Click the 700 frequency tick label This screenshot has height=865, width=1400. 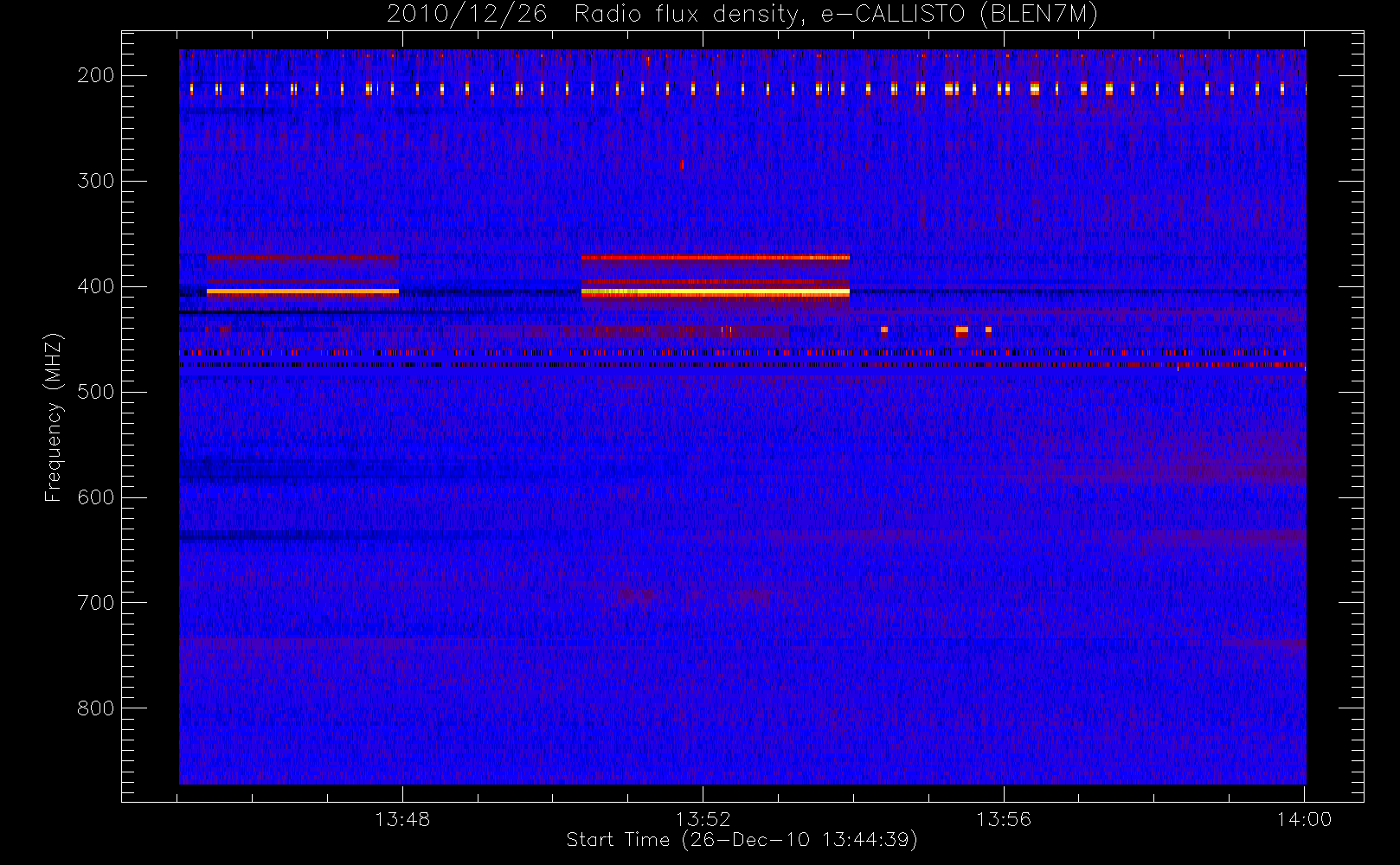tap(96, 603)
